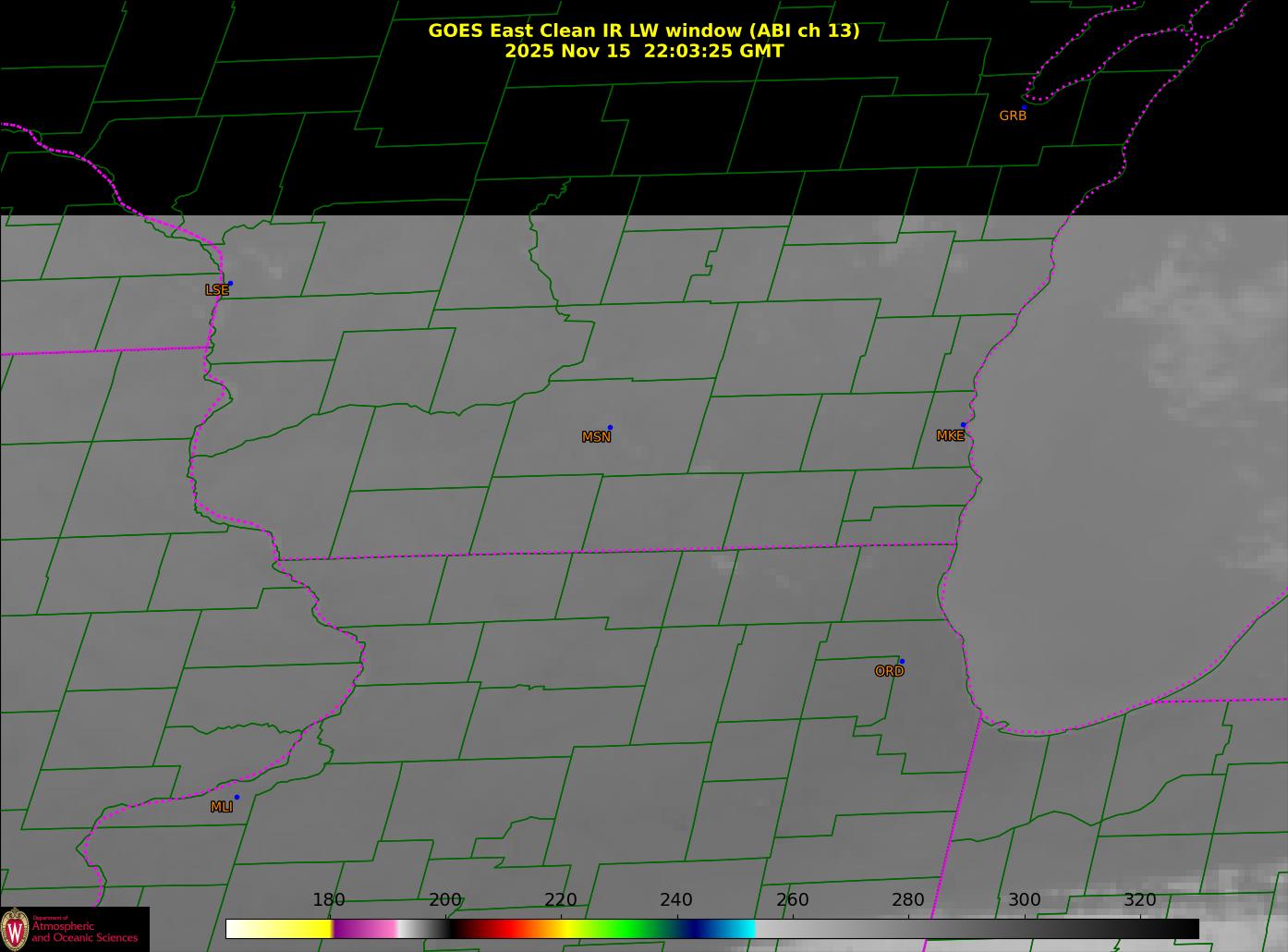Select the ORD station label
1288x952 pixels.
889,671
